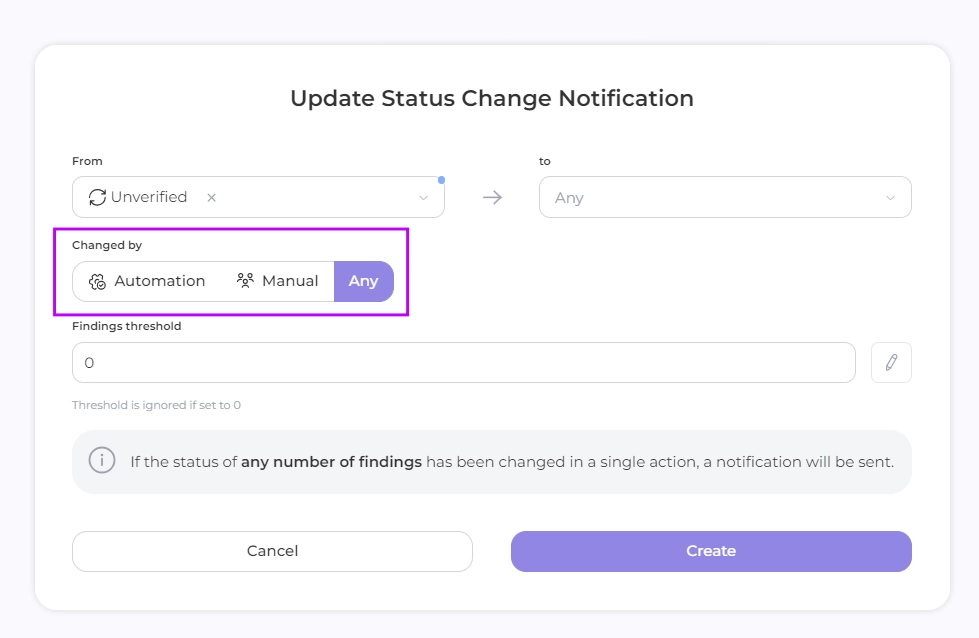Click the Automation gear icon
Screen dimensions: 979x638
[97, 282]
